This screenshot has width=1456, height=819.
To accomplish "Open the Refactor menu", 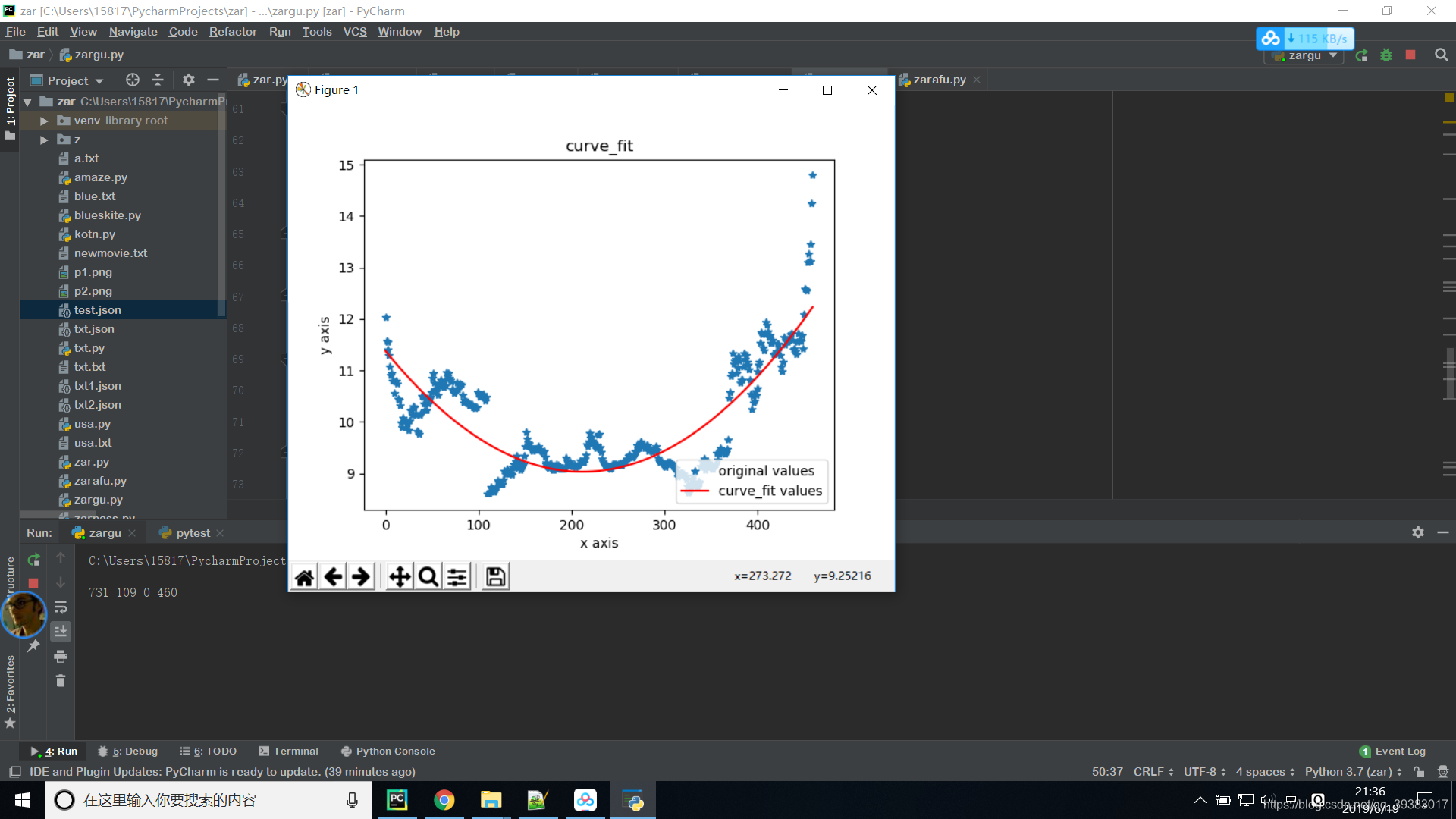I will [x=233, y=32].
